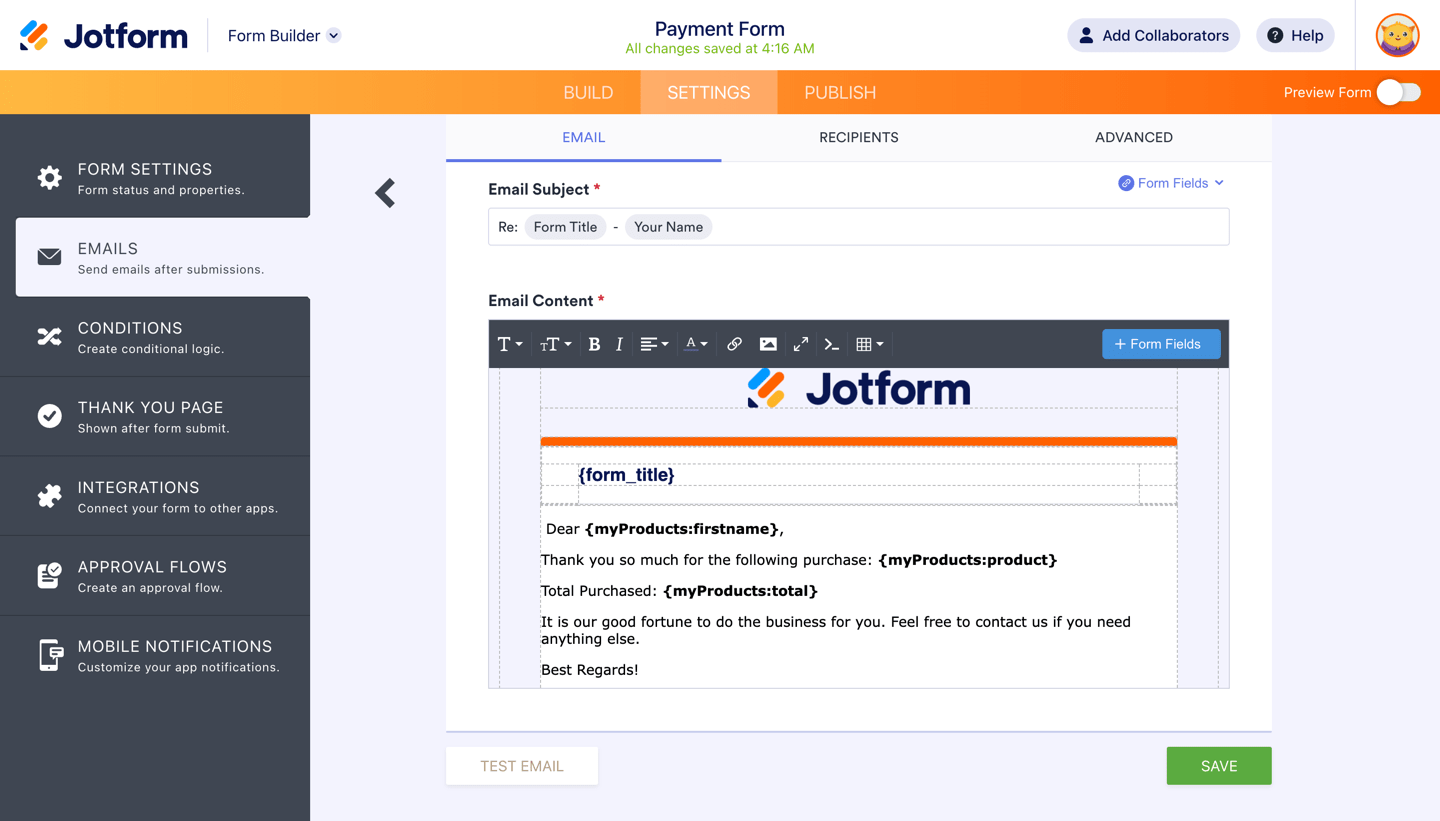Viewport: 1440px width, 821px height.
Task: Open the RECIPIENTS tab
Action: tap(859, 138)
